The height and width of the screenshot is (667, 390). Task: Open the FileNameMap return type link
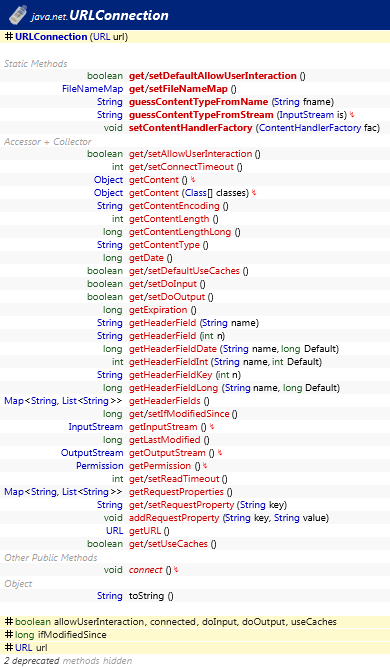point(92,89)
